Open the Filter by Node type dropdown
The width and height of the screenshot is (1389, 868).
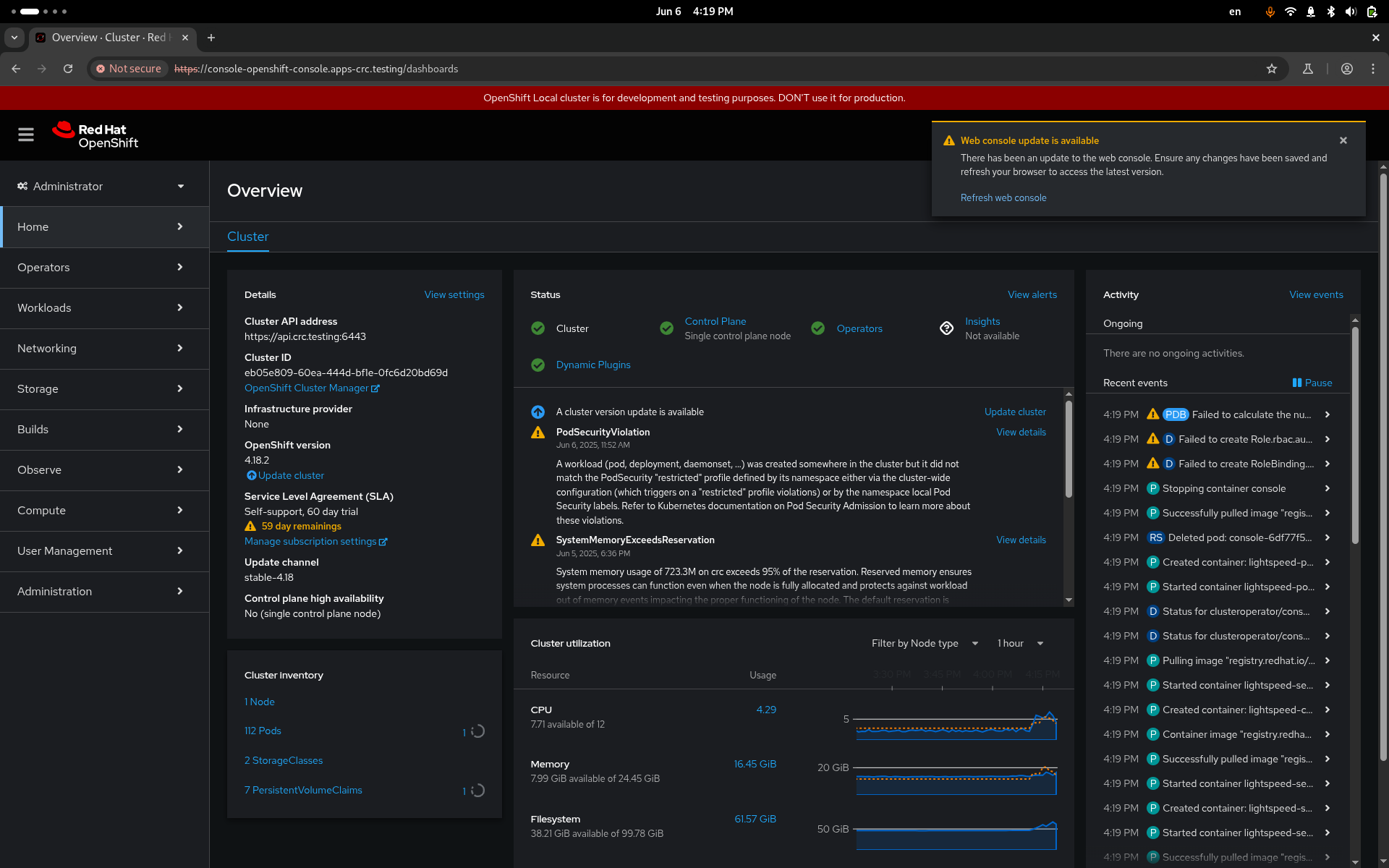pos(924,643)
